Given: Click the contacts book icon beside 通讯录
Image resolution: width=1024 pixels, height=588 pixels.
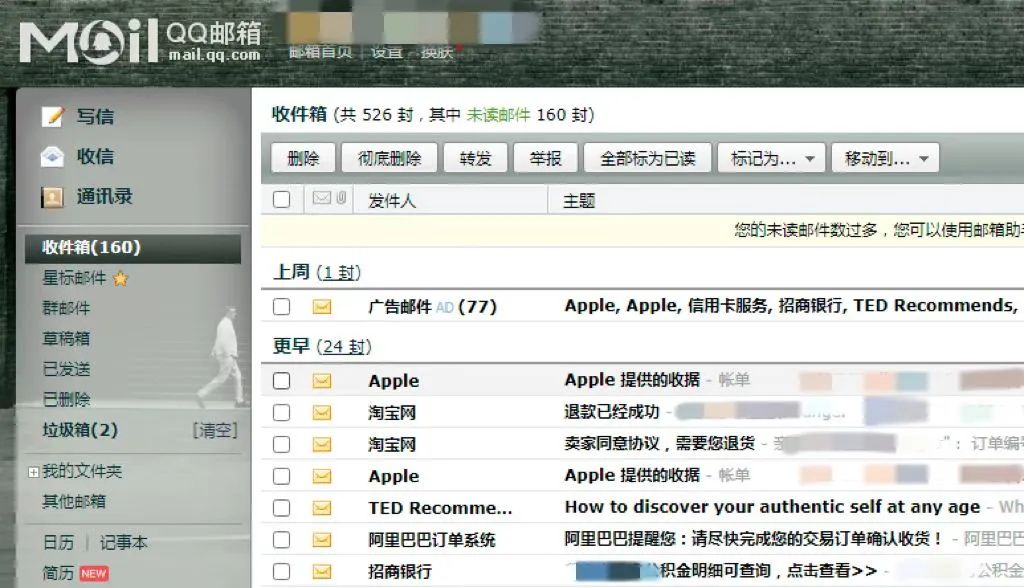Looking at the screenshot, I should pyautogui.click(x=52, y=197).
